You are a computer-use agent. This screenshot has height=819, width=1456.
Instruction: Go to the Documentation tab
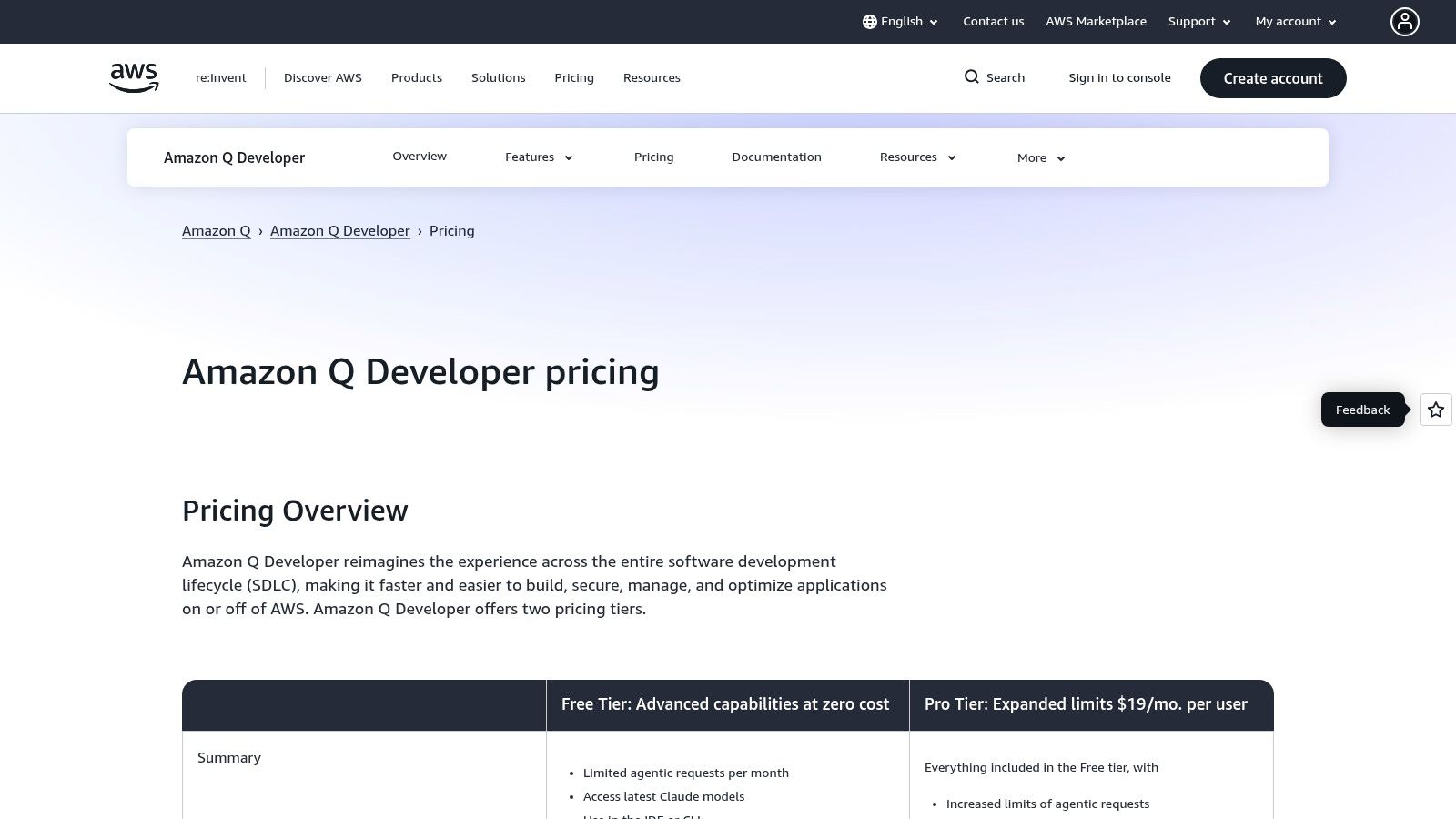(x=776, y=157)
